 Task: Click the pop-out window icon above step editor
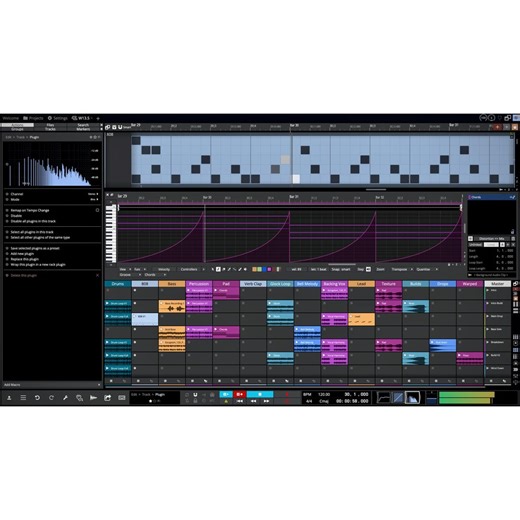pyautogui.click(x=108, y=127)
